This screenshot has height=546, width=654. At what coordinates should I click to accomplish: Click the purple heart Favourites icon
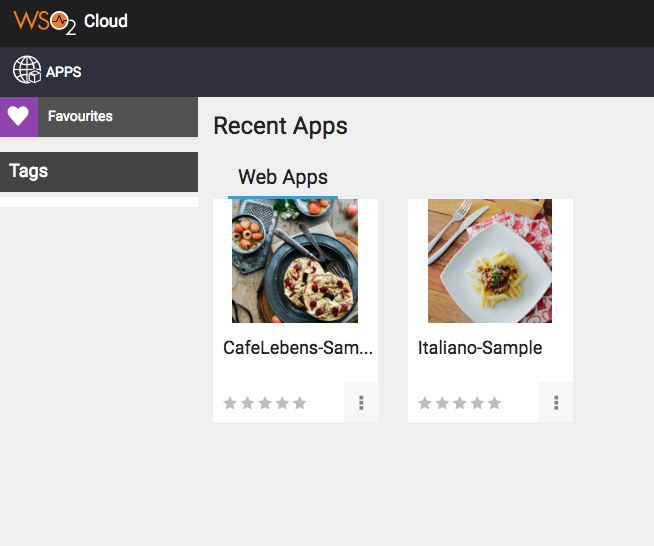18,117
